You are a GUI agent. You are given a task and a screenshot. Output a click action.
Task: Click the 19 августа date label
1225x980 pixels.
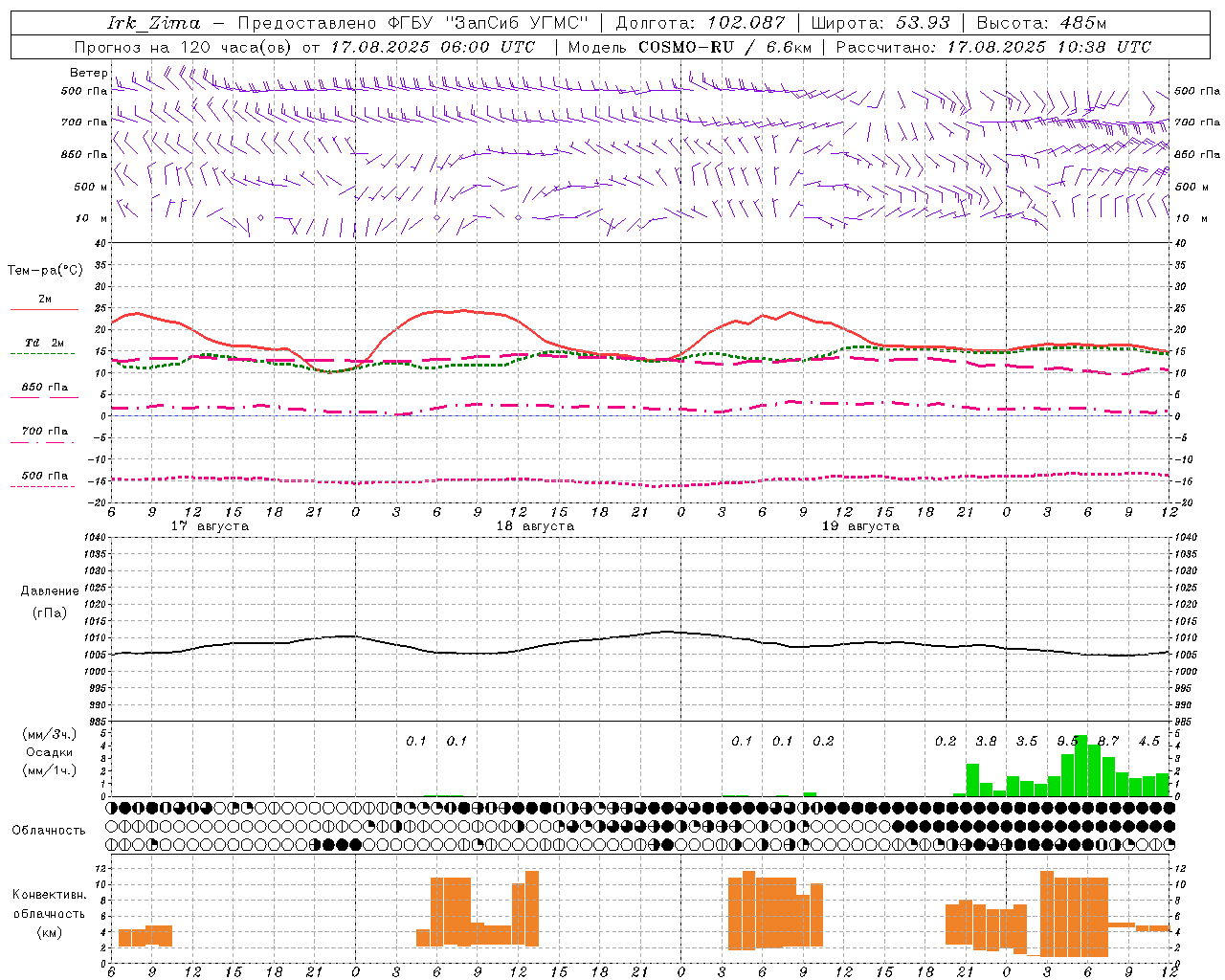click(x=860, y=526)
